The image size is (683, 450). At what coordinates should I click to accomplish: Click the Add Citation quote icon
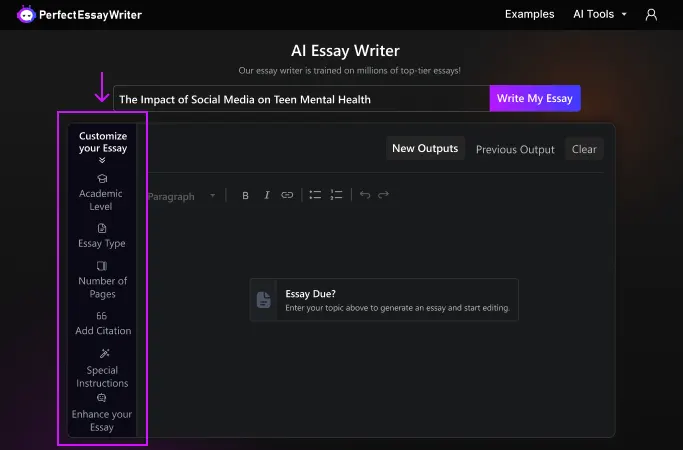pyautogui.click(x=101, y=316)
